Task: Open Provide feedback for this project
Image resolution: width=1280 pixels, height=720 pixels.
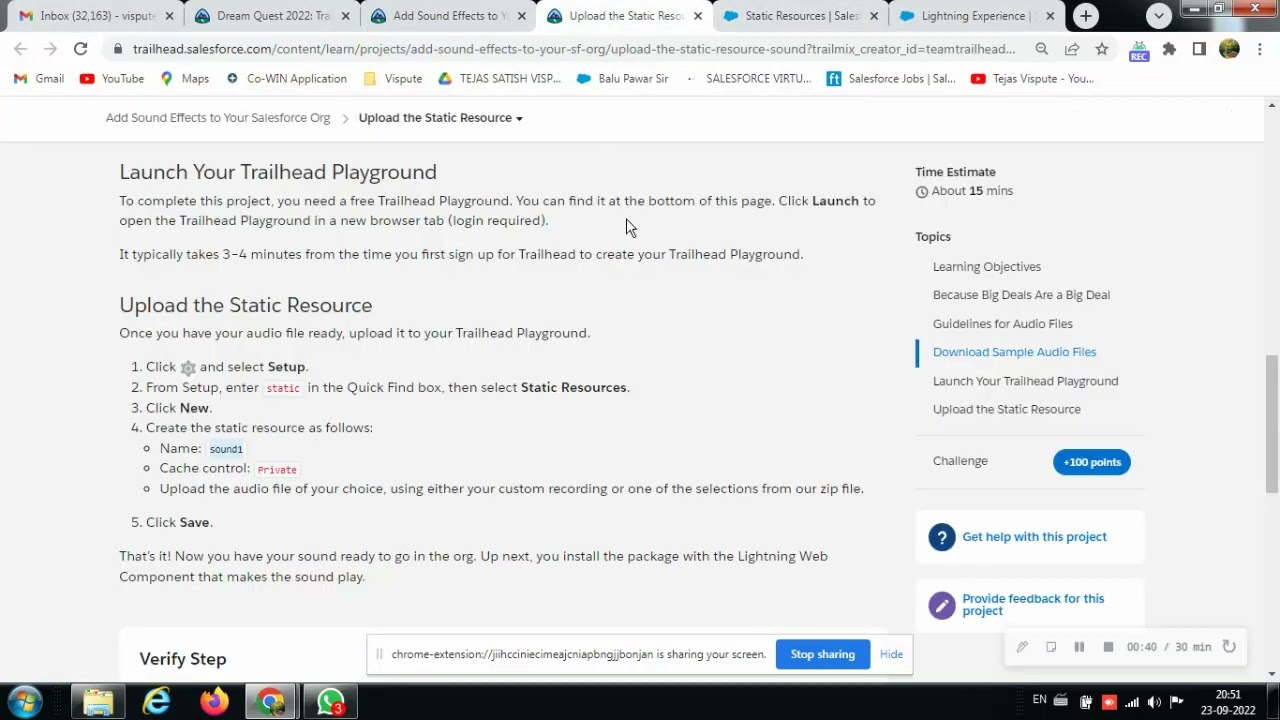Action: click(x=1033, y=605)
